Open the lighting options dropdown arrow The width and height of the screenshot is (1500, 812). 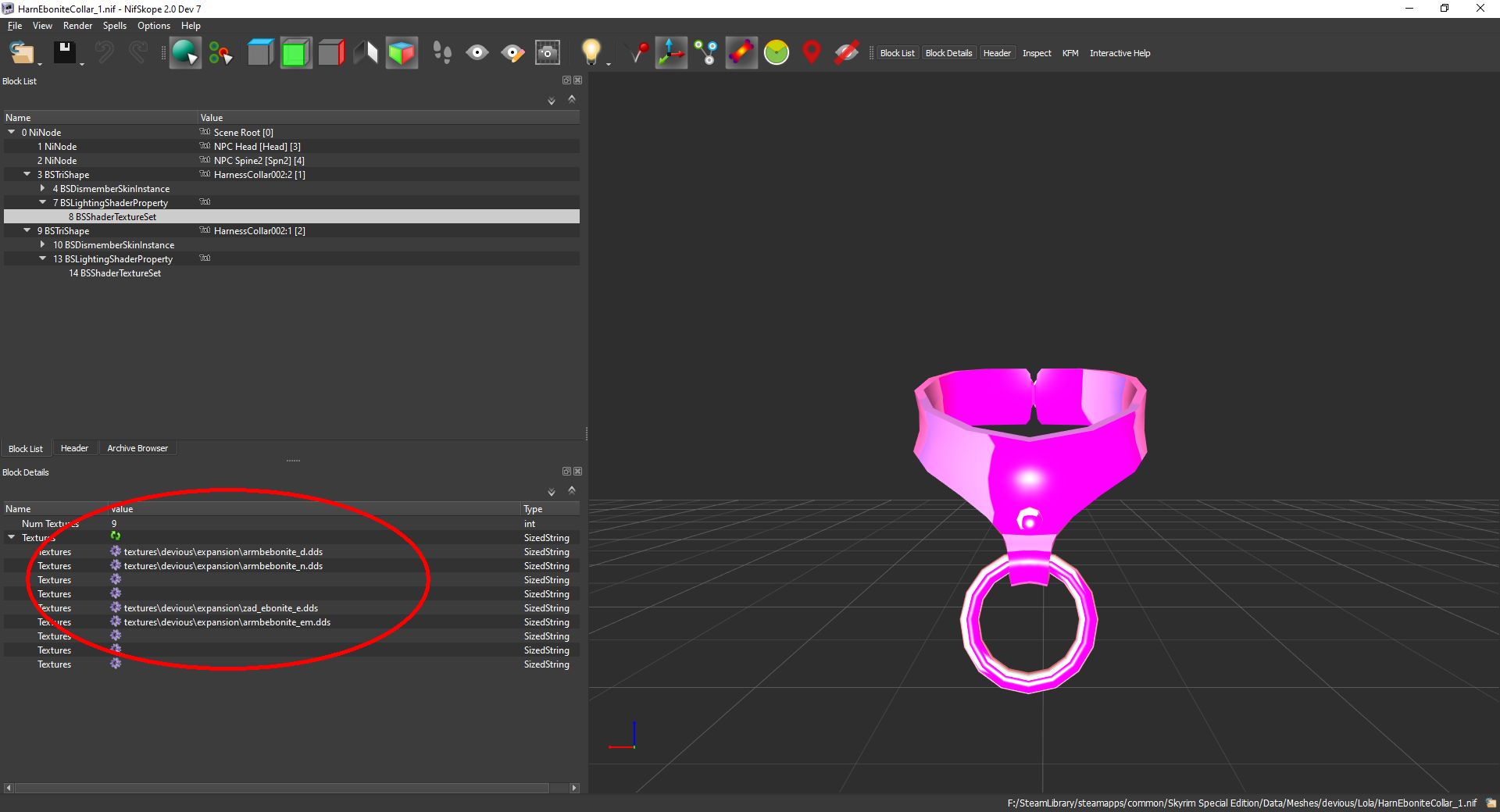tap(609, 64)
